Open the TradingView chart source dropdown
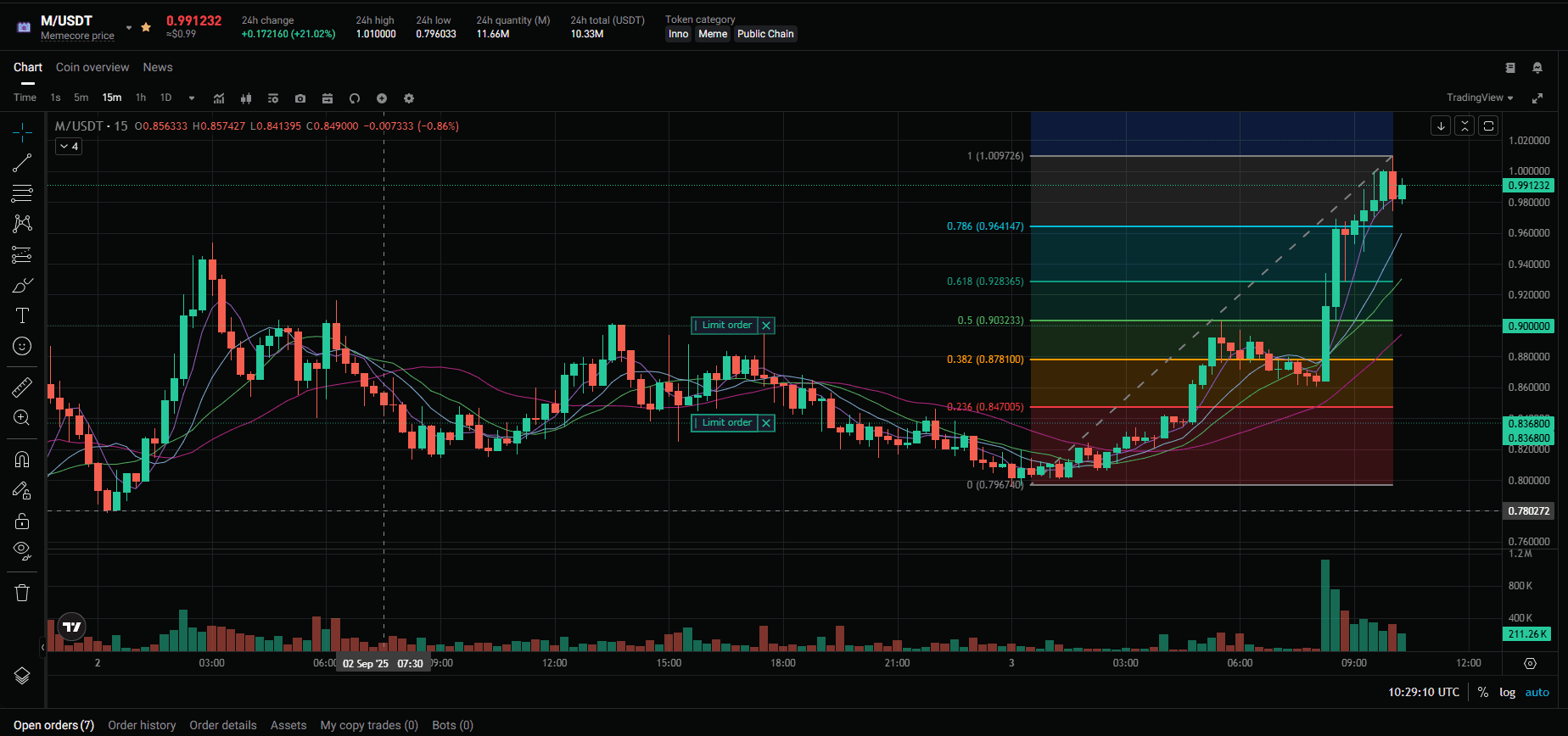 [x=1479, y=98]
